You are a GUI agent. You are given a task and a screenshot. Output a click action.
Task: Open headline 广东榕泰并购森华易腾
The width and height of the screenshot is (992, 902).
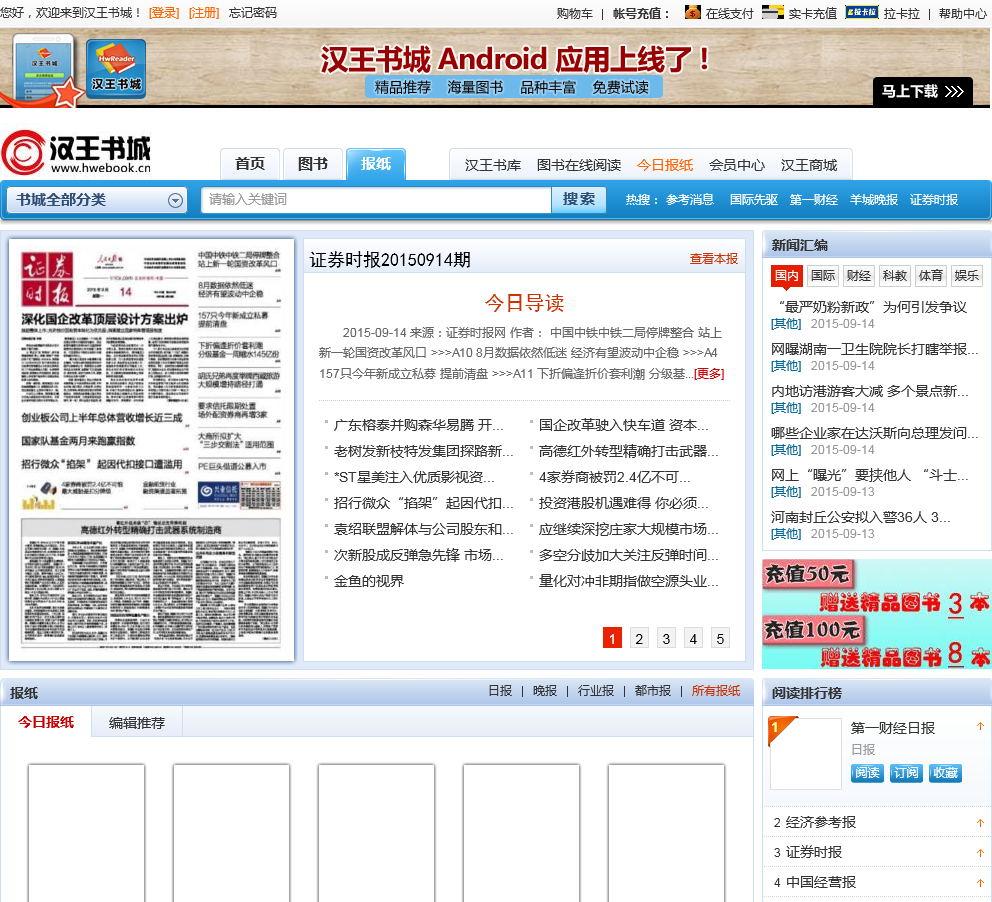point(418,425)
